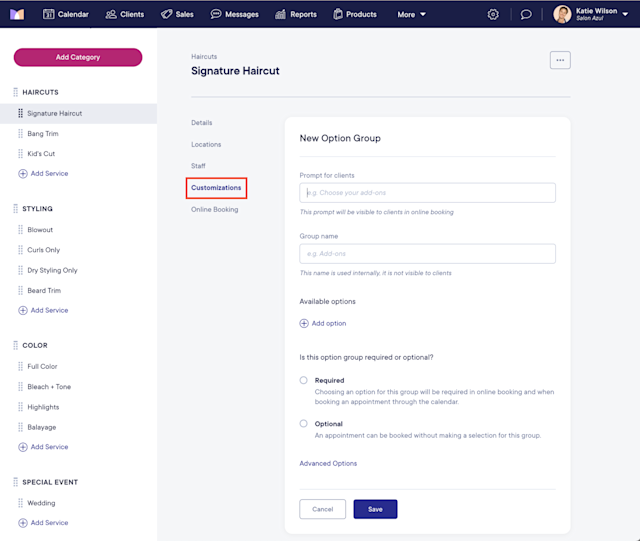
Task: Open the Bleach + Tone service
Action: coord(49,387)
